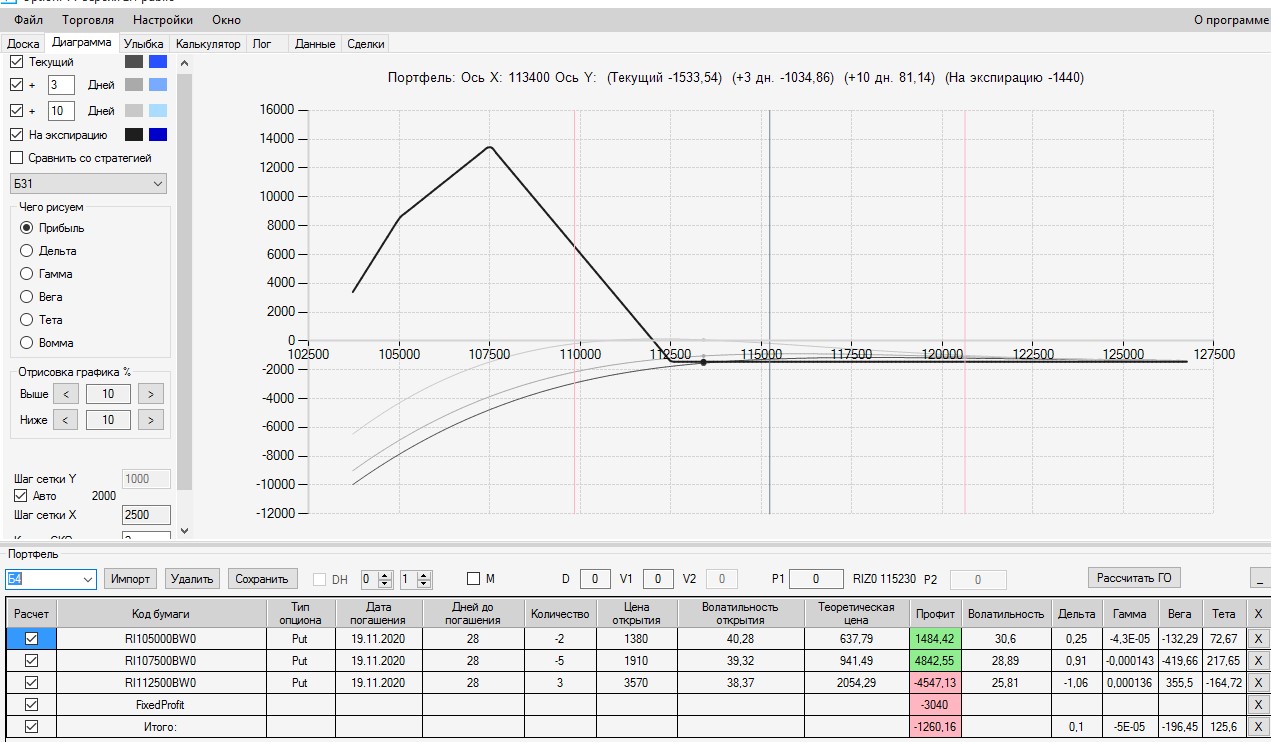This screenshot has width=1271, height=742.
Task: Open the Окно menu
Action: click(226, 20)
